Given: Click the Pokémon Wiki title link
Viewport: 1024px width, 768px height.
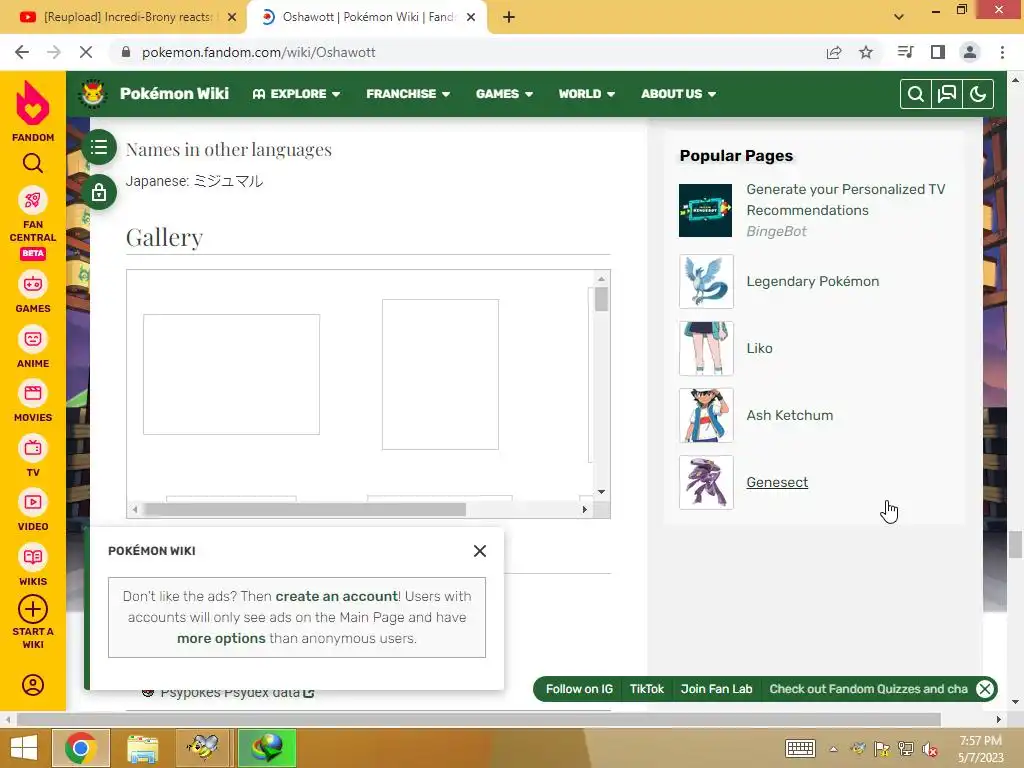Looking at the screenshot, I should [174, 93].
